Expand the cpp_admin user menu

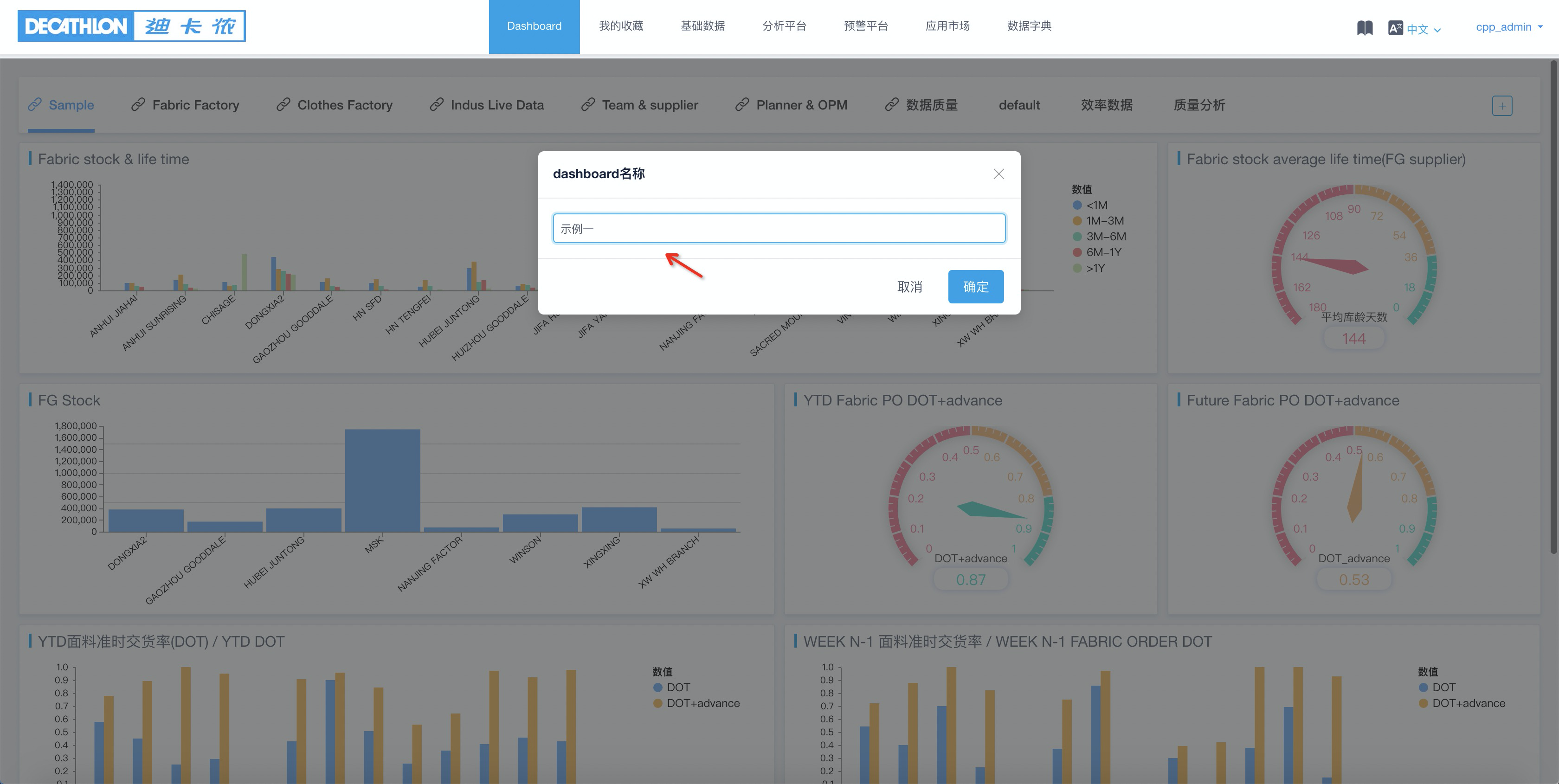coord(1509,26)
